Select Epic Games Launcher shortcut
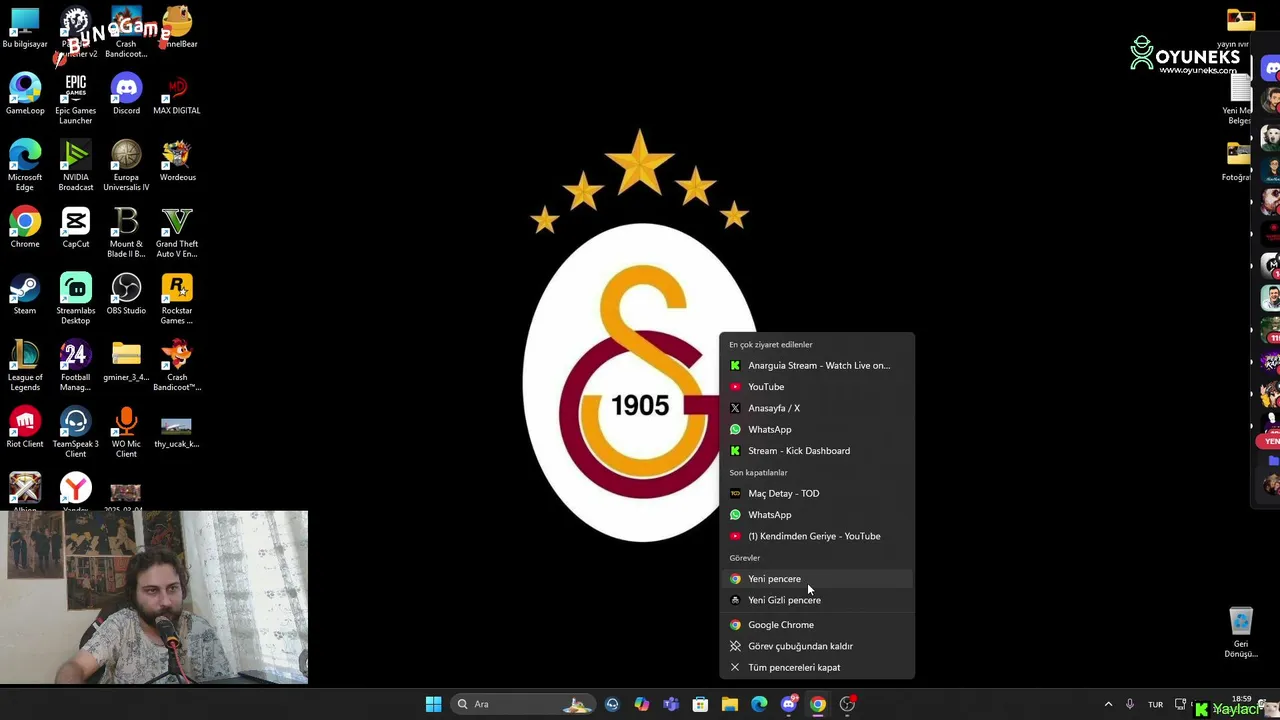1280x720 pixels. [76, 99]
